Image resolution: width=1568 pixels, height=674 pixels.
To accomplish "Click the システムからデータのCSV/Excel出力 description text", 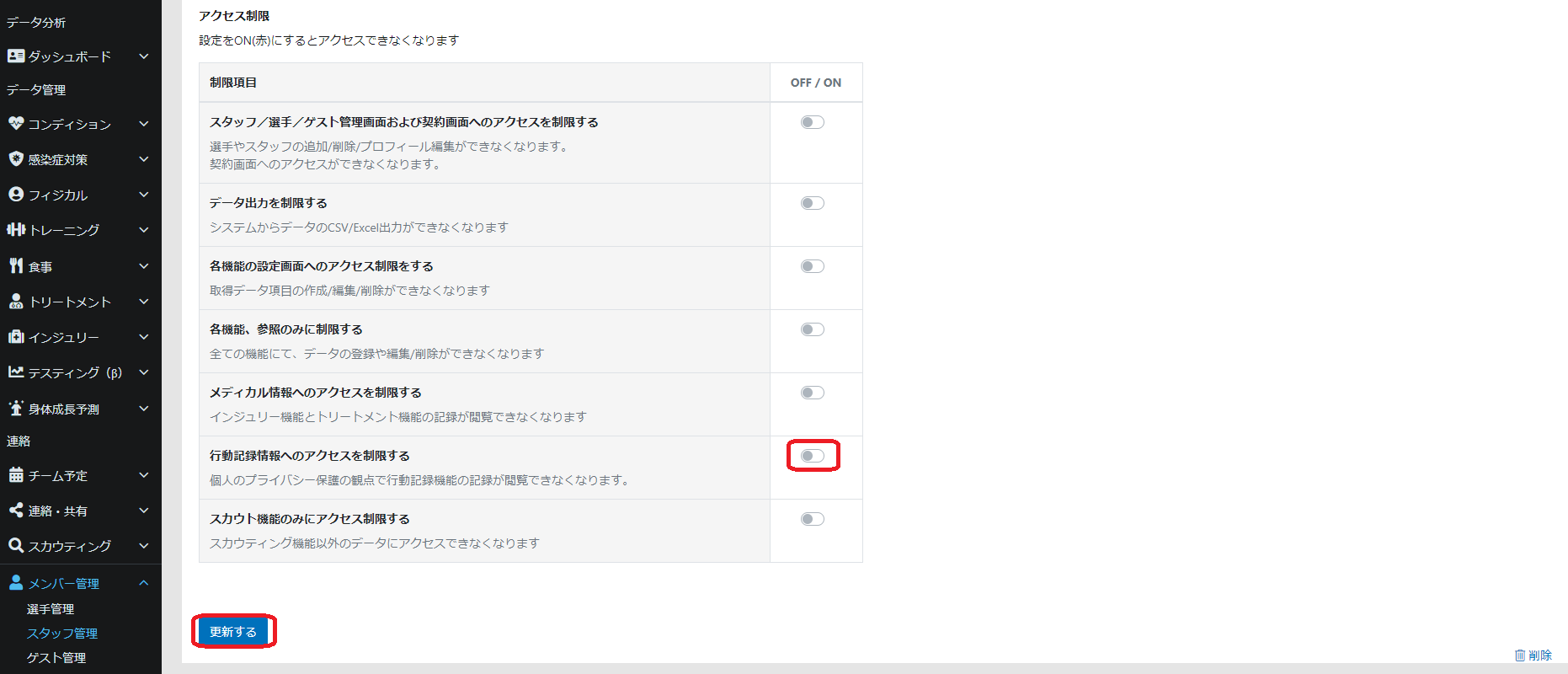I will pos(359,227).
